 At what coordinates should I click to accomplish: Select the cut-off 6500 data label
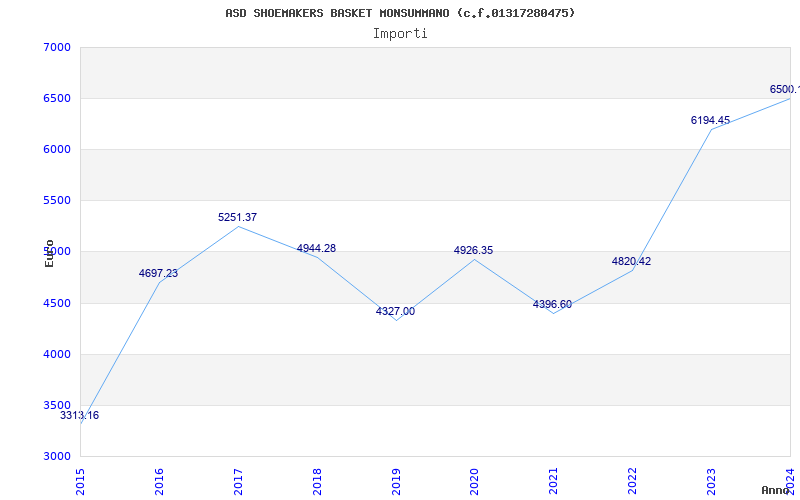(x=785, y=89)
